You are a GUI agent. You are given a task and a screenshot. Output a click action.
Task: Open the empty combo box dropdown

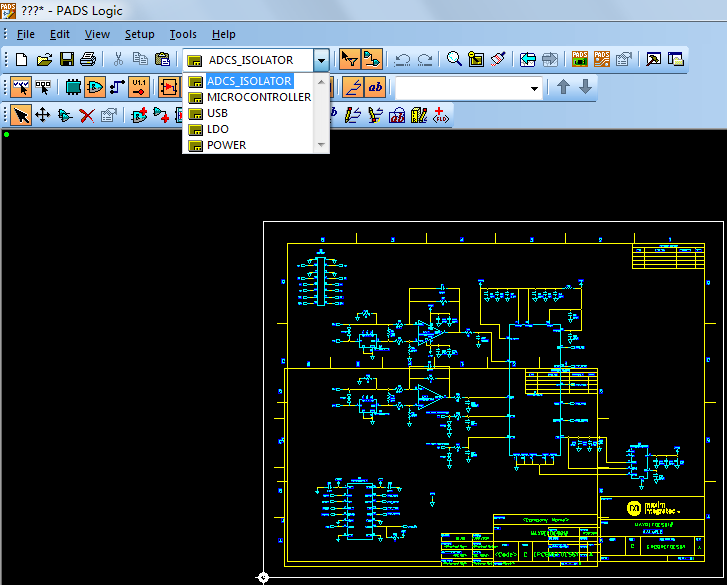(x=534, y=88)
